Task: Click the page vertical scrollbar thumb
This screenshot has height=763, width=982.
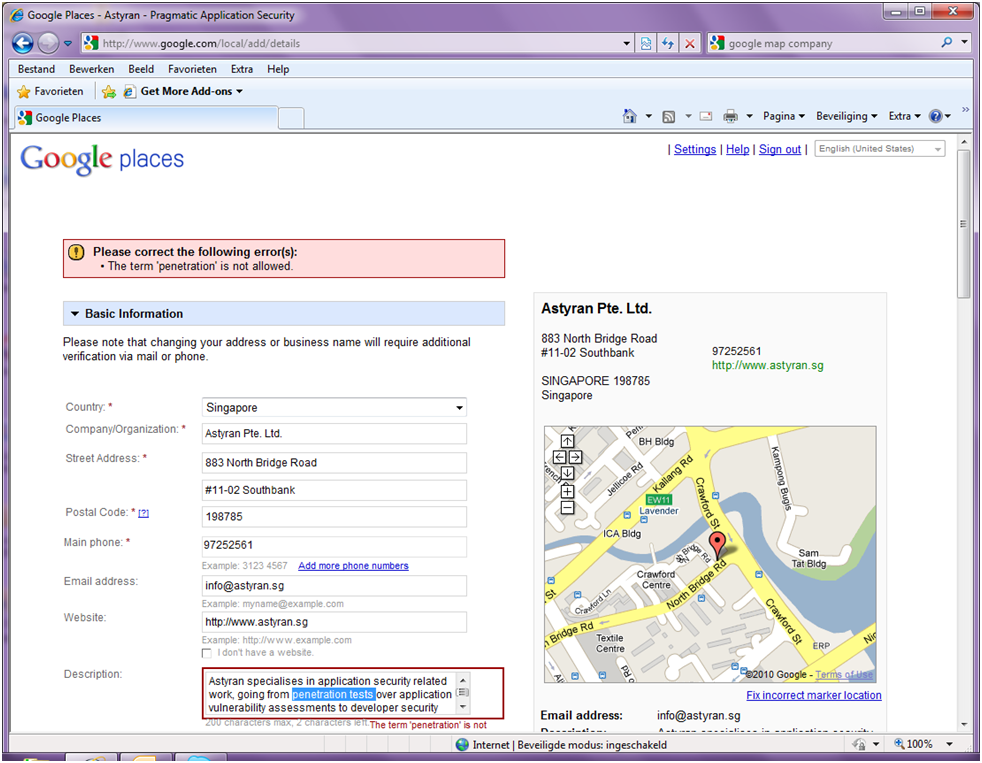Action: [964, 224]
